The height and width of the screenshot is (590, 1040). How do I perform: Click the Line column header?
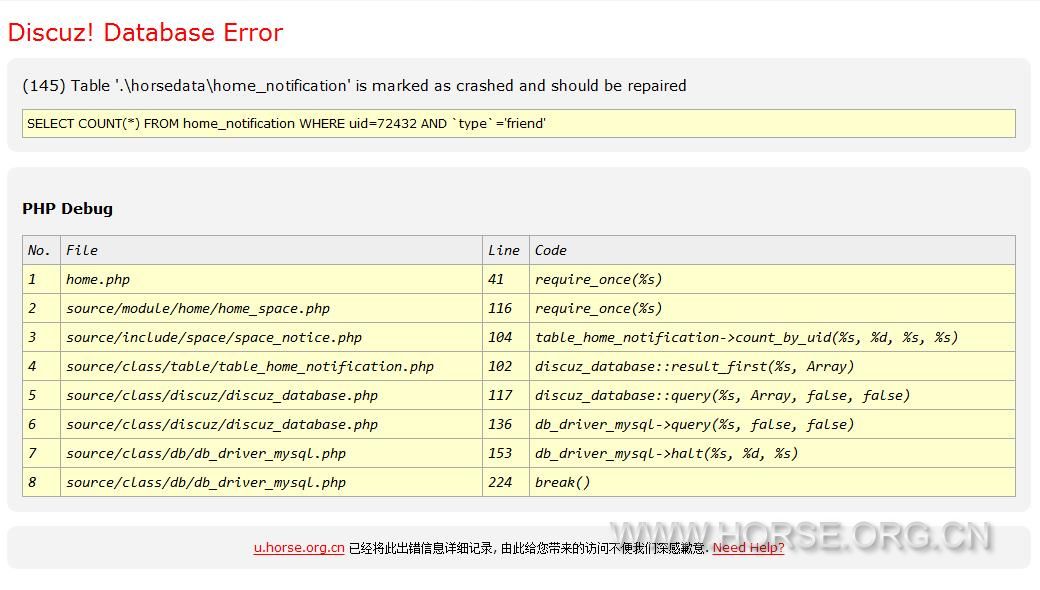506,250
